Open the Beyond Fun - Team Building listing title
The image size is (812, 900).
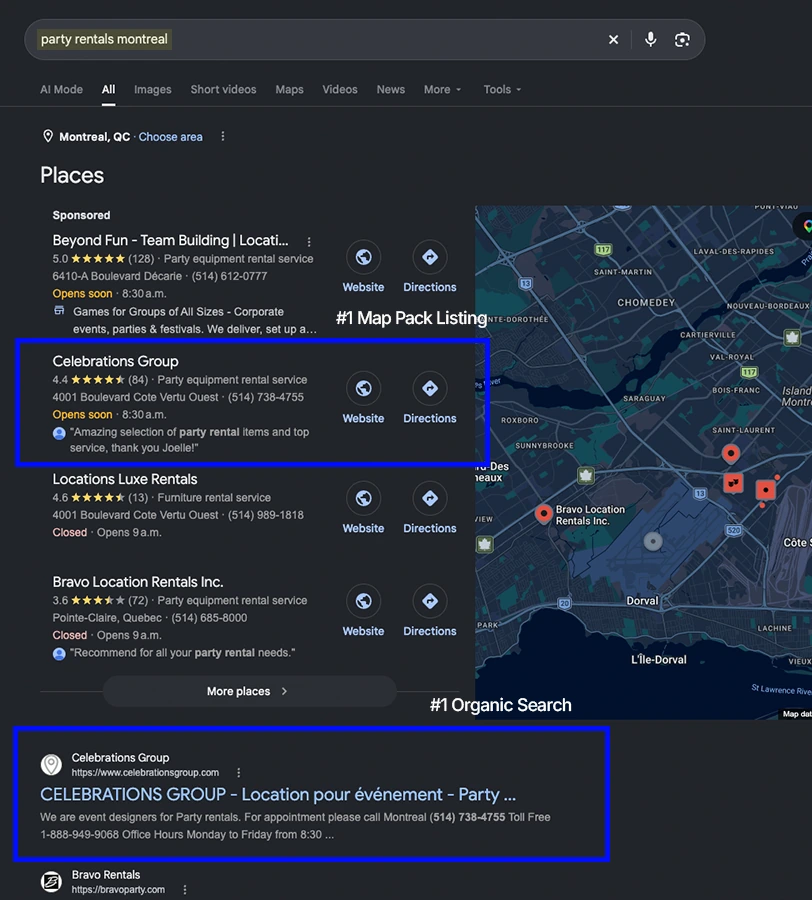[170, 240]
